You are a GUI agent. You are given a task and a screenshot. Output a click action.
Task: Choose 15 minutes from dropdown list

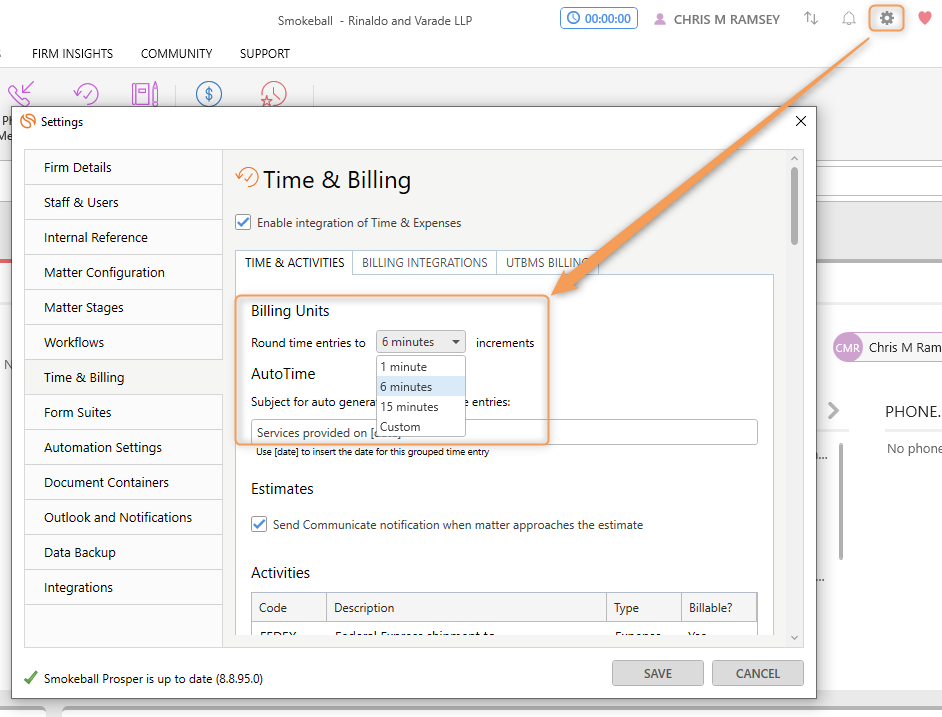tap(421, 406)
